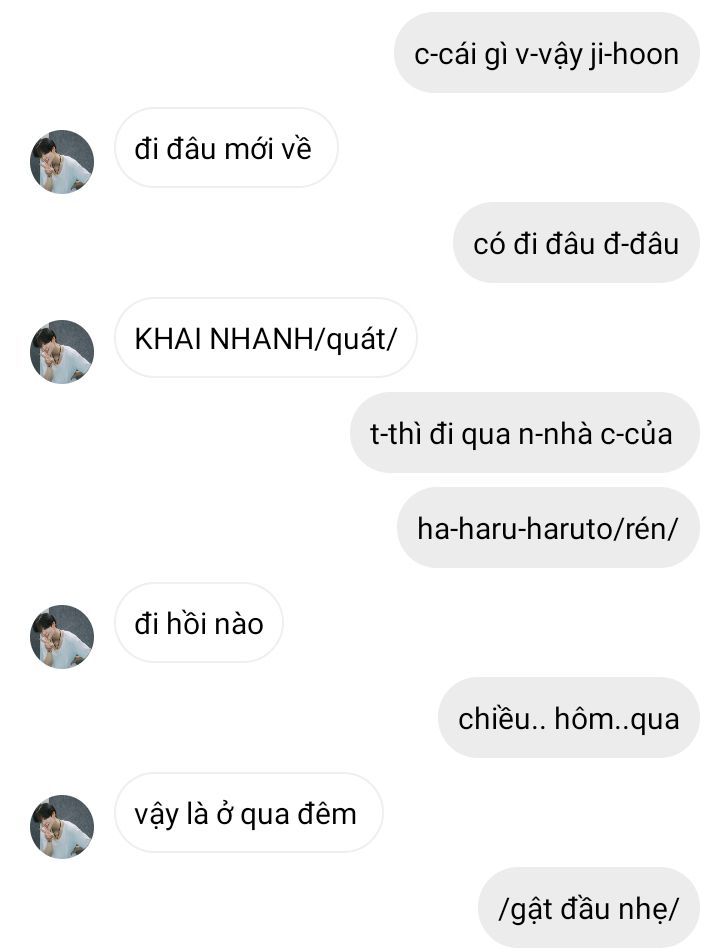
Task: Select the "ha-haru-haruto/rén/" message bubble
Action: click(x=548, y=528)
